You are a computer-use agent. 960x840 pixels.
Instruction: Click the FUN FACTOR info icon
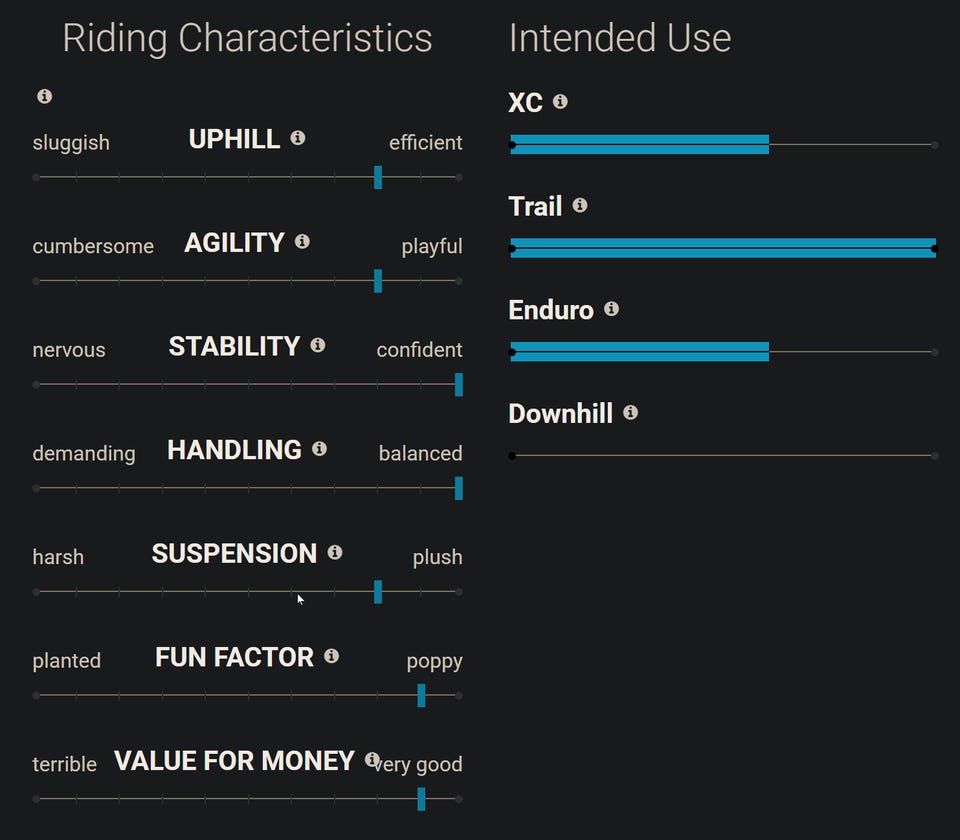tap(332, 656)
